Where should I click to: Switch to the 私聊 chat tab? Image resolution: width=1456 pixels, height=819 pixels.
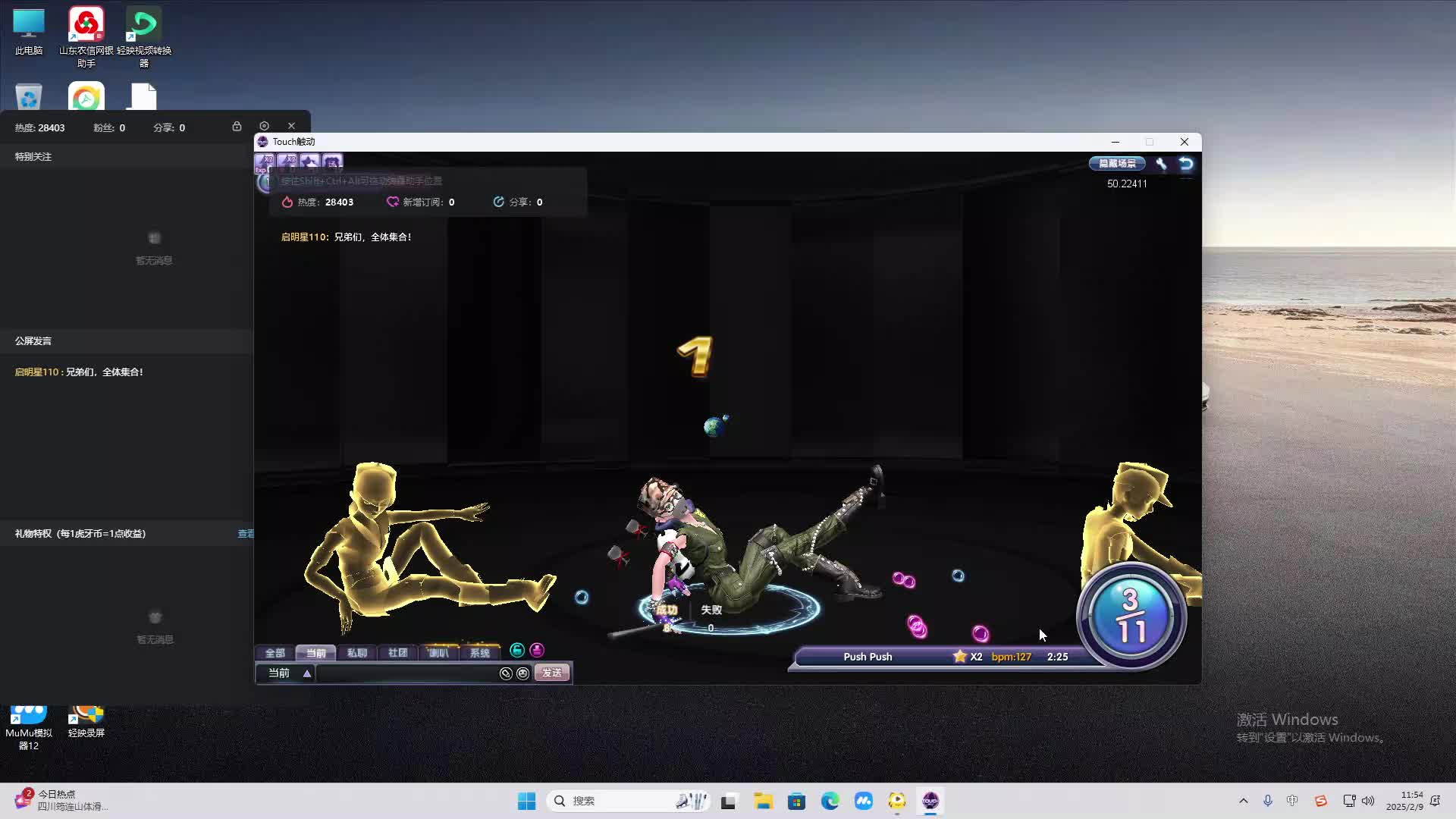pos(356,653)
